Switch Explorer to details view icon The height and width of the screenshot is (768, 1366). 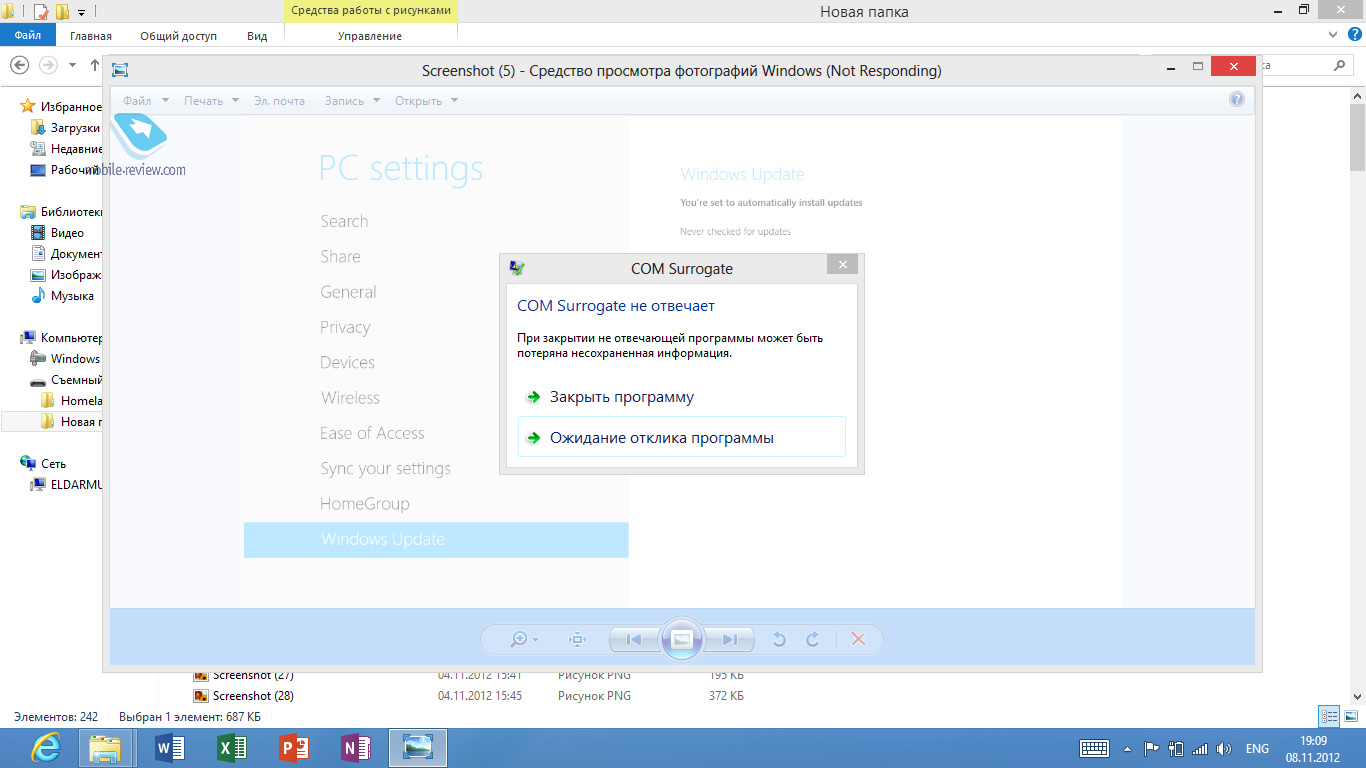coord(1329,716)
